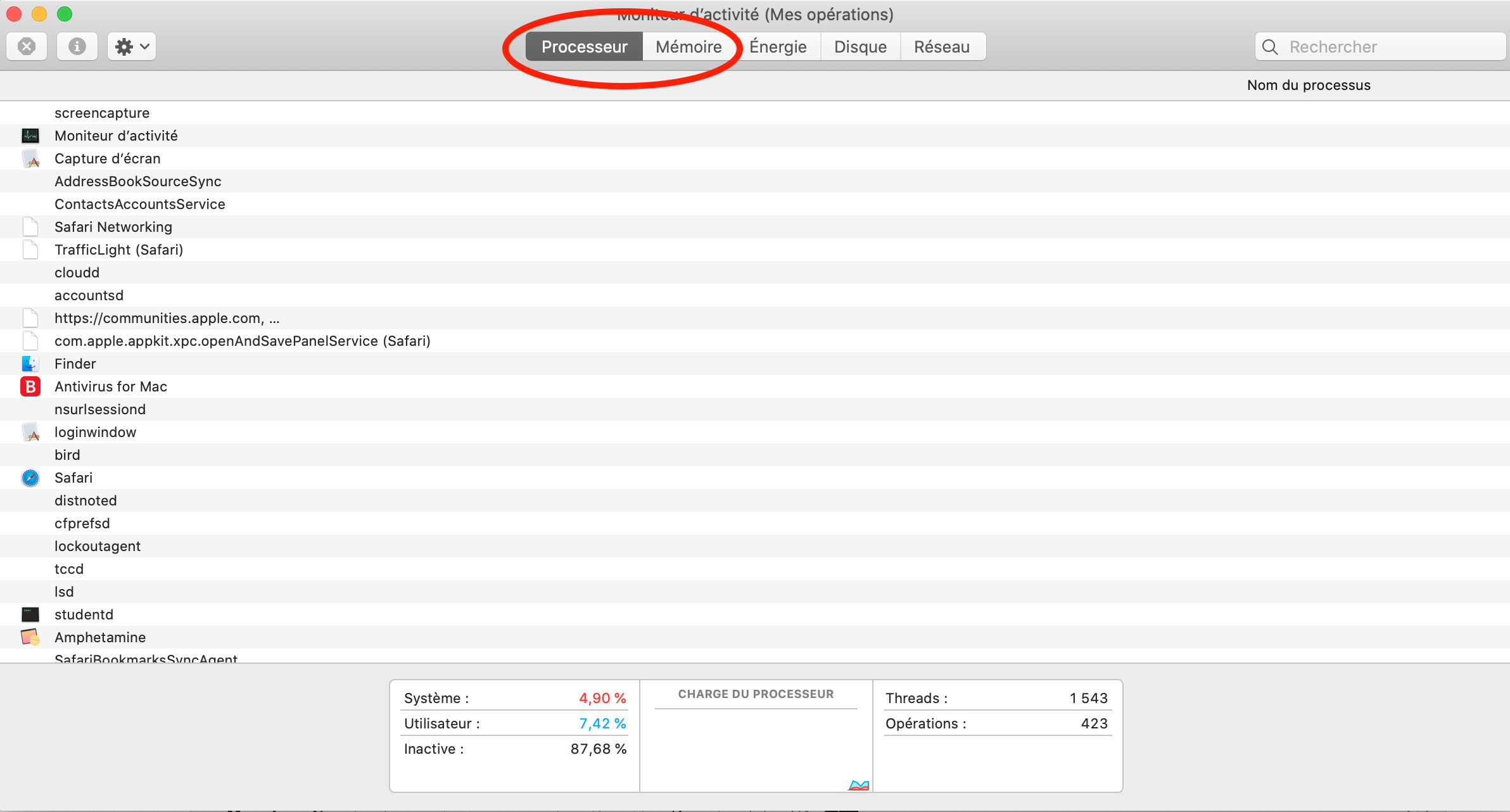Open the gear action dropdown menu
1510x812 pixels.
coord(132,46)
